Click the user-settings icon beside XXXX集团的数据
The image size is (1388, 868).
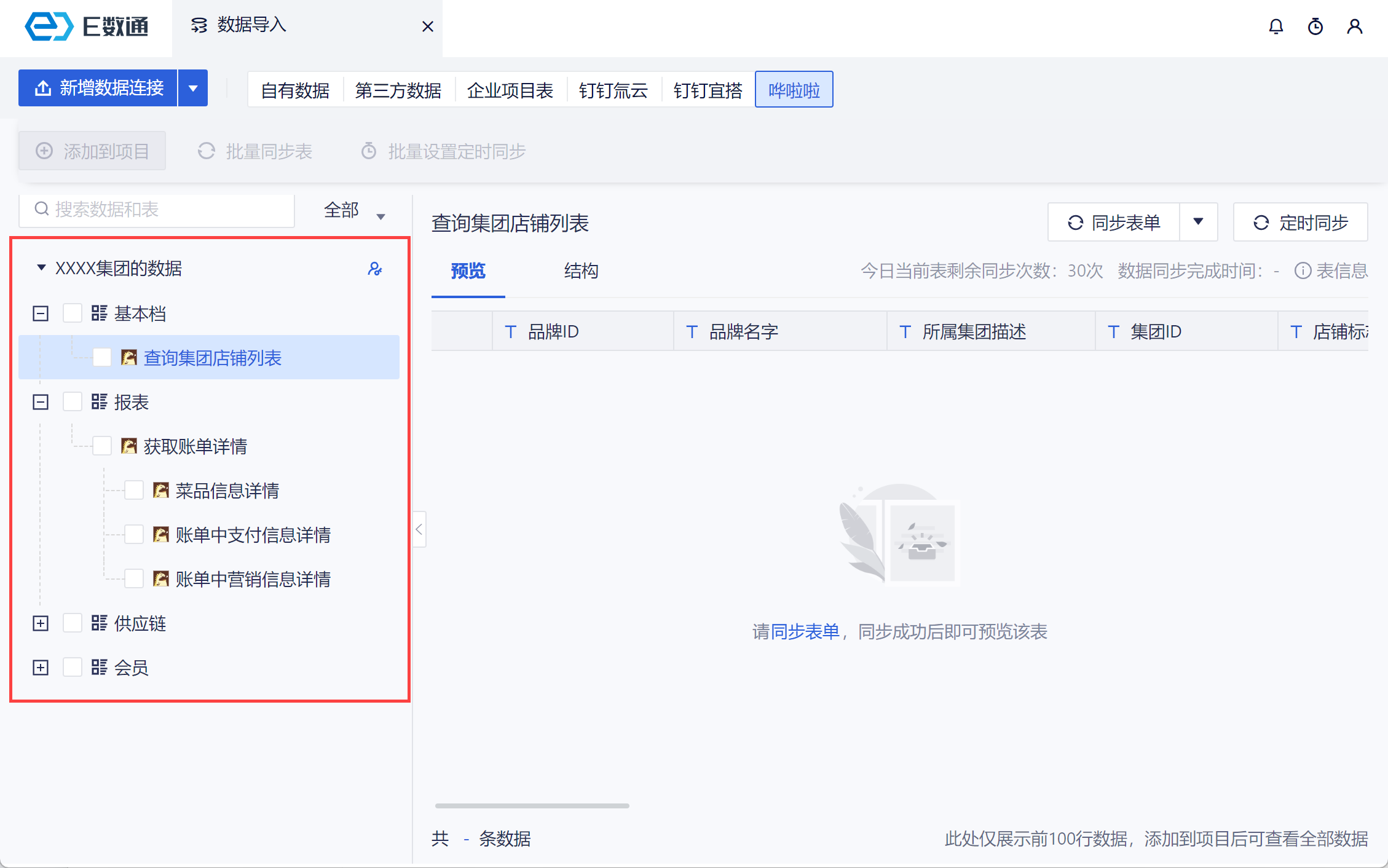(374, 269)
